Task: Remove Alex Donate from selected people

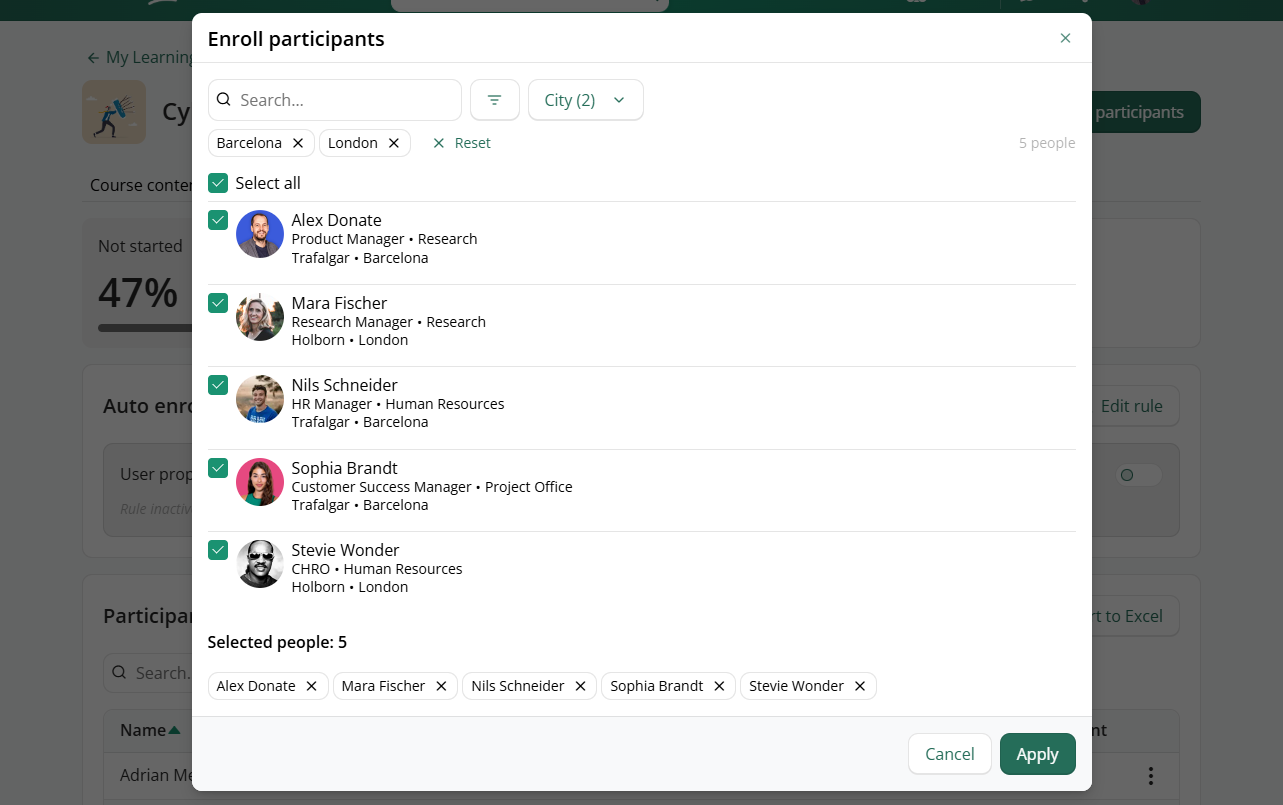Action: click(x=311, y=686)
